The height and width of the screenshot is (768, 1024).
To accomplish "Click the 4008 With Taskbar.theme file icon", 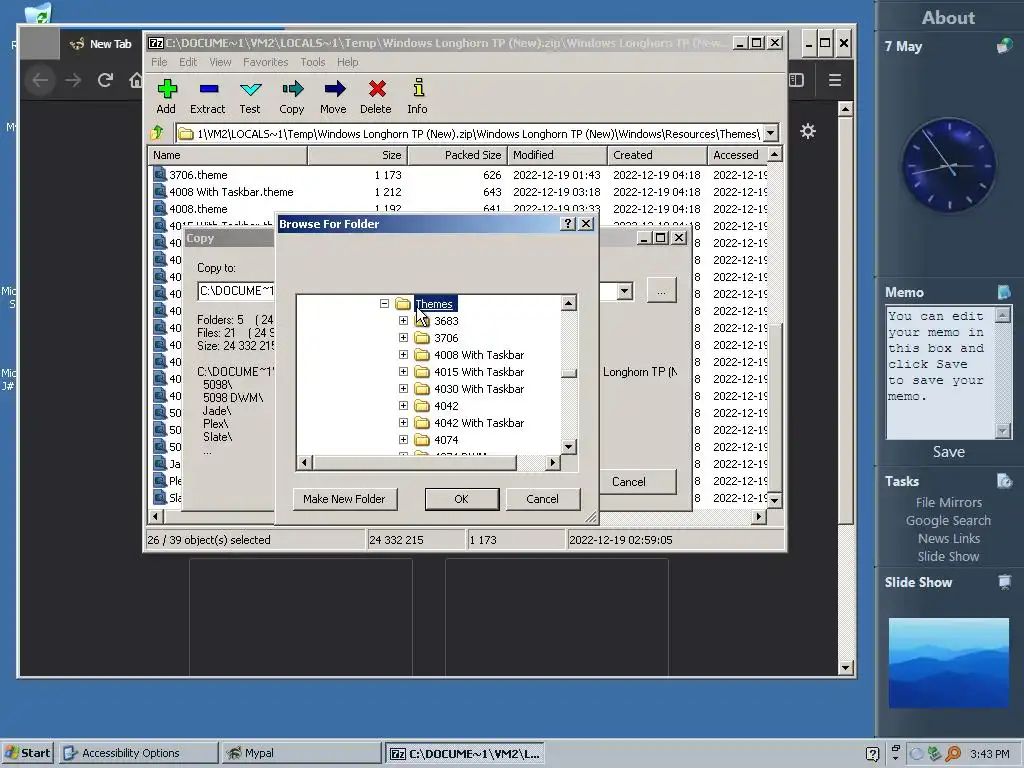I will [159, 191].
